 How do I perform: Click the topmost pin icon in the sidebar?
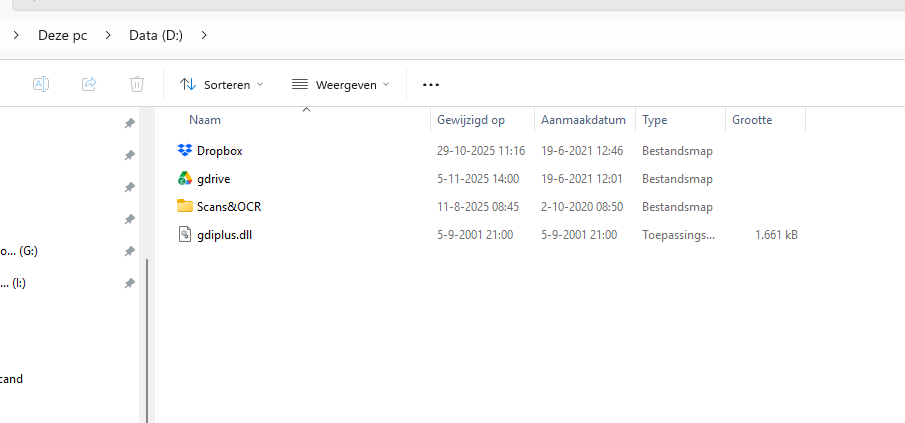point(130,123)
